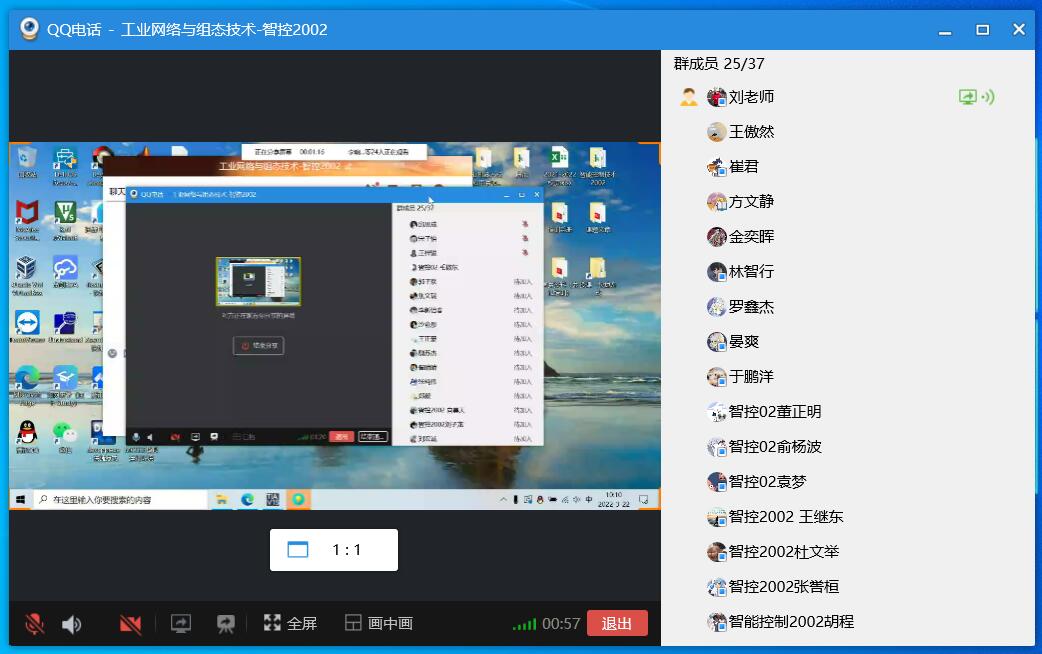Click the 群成员 25/37 header
Screen dimensions: 1042x654
(718, 64)
